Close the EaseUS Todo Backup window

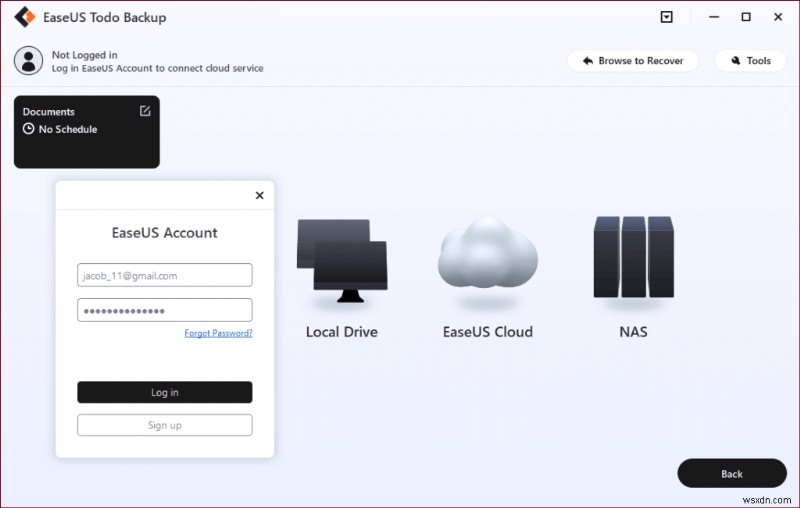point(778,18)
